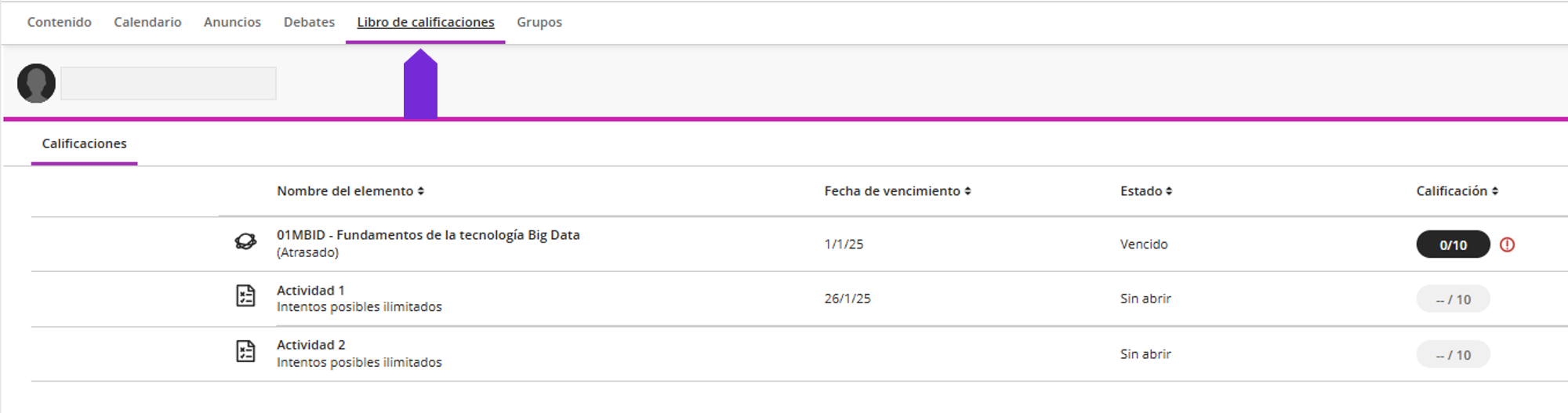Switch to the Calendario tab
Viewport: 1568px width, 413px height.
click(x=147, y=22)
